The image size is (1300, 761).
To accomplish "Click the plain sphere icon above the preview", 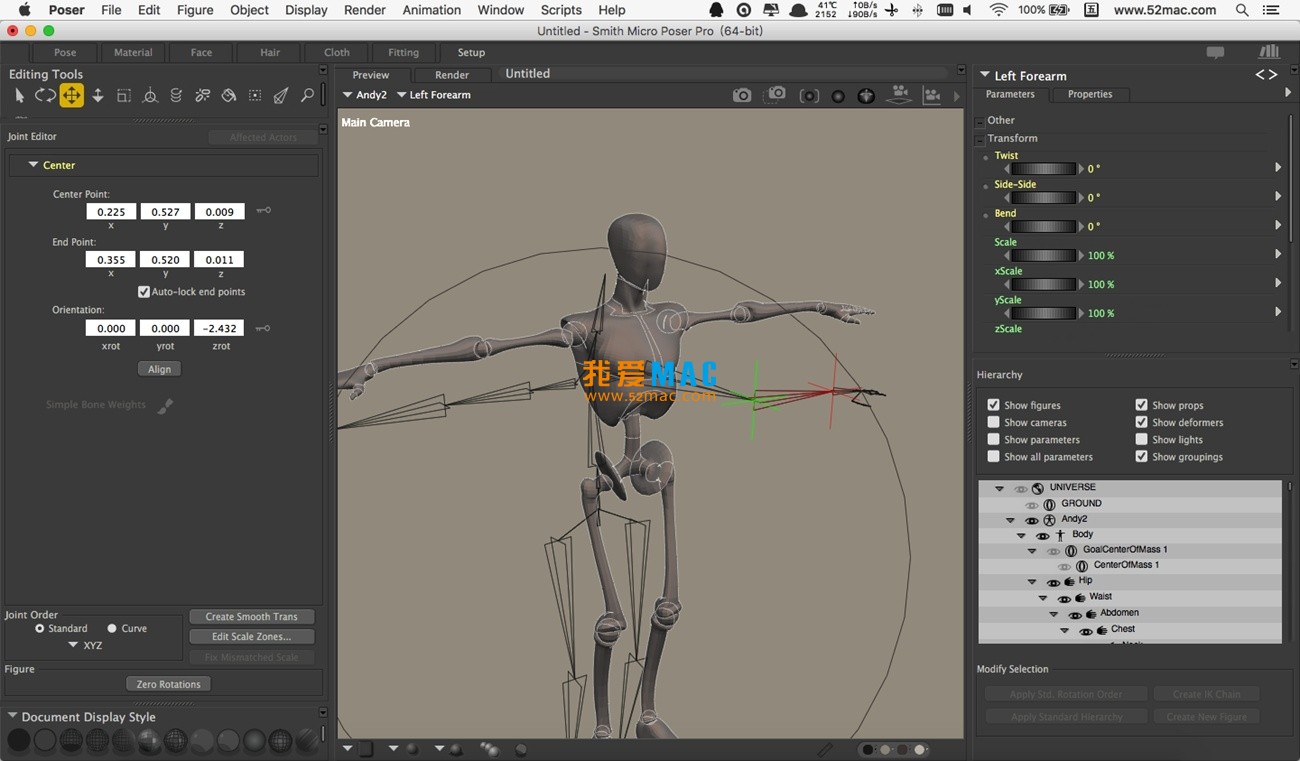I will pyautogui.click(x=838, y=96).
